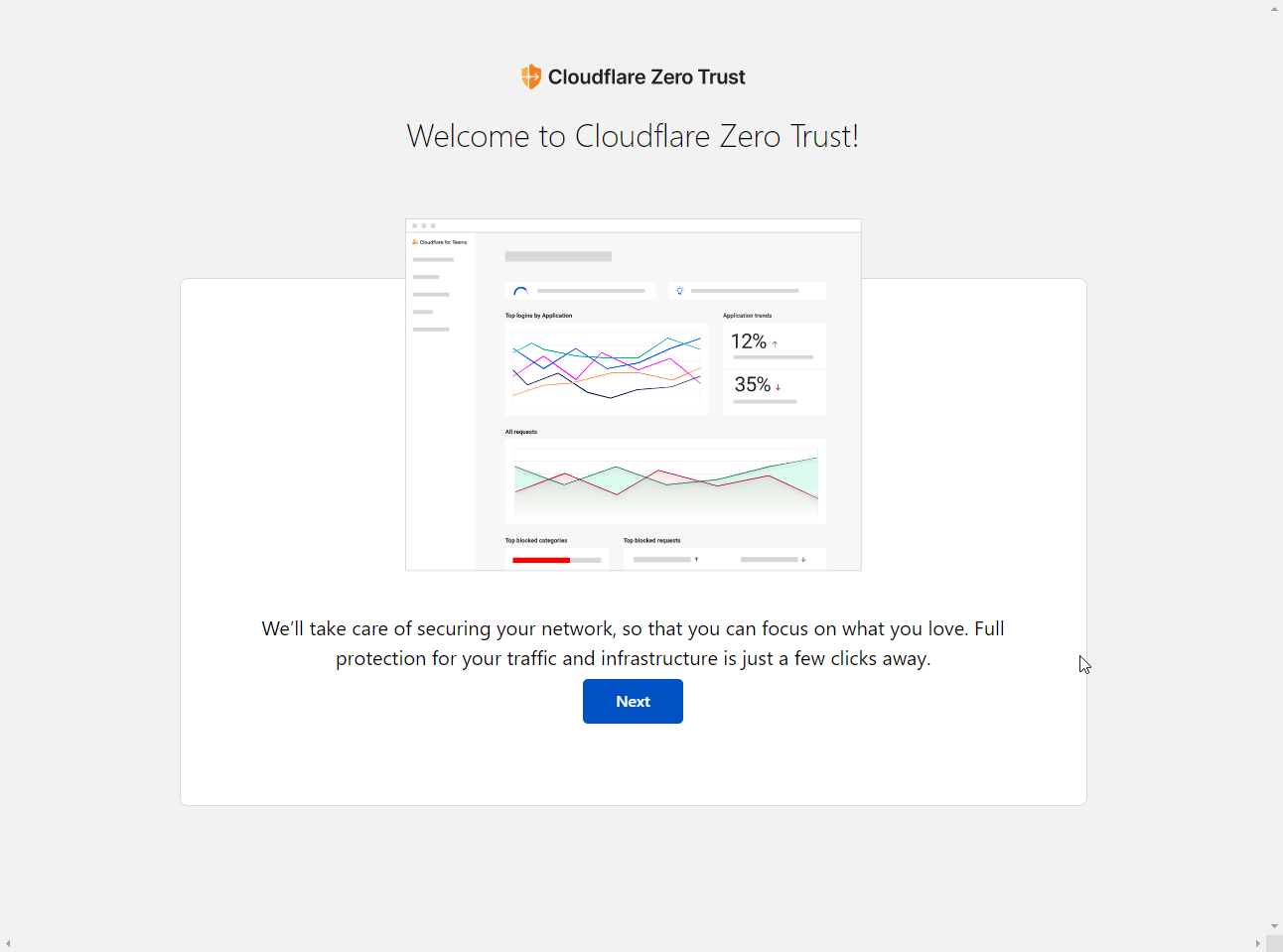Click the 12% application trend figure
1283x952 pixels.
(x=749, y=342)
